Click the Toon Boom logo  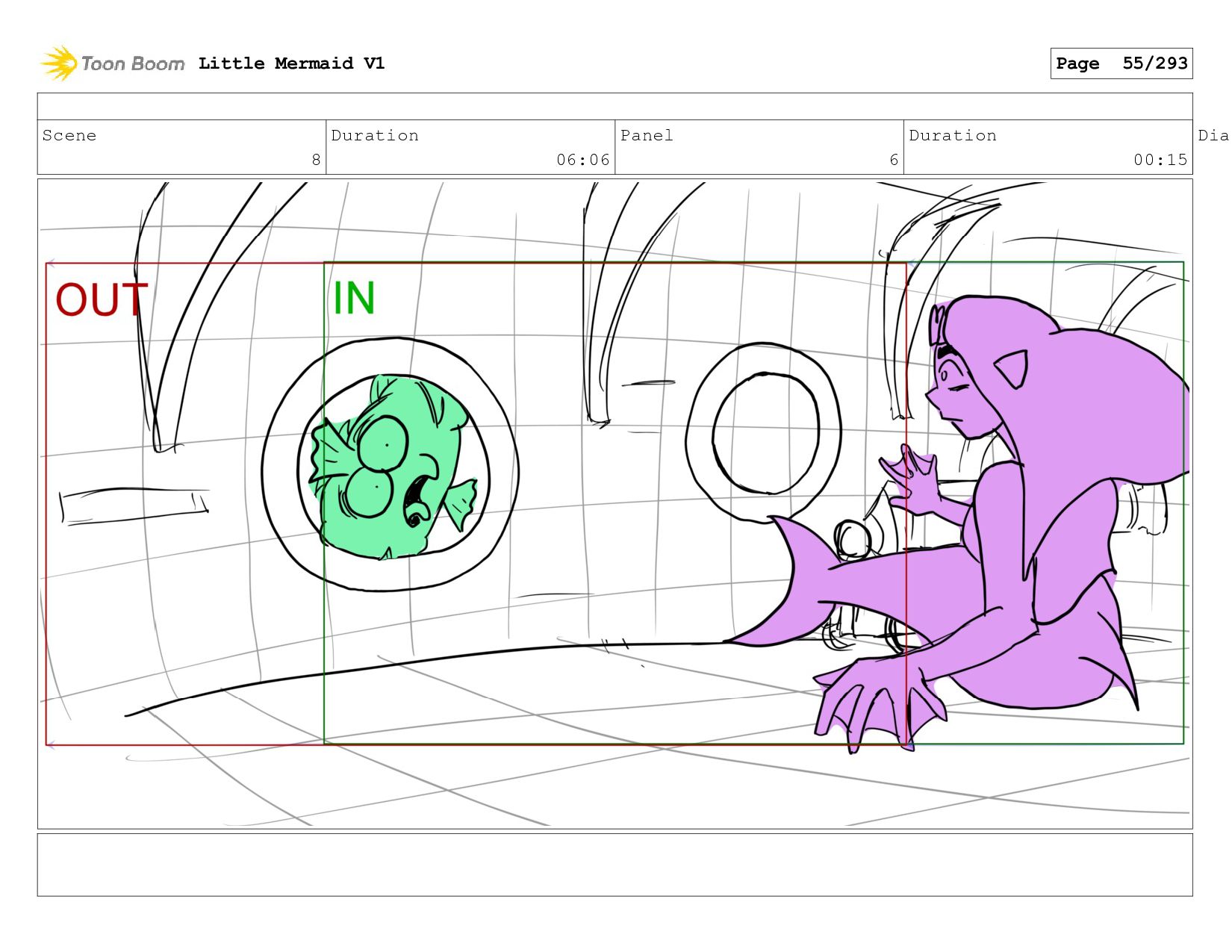112,63
